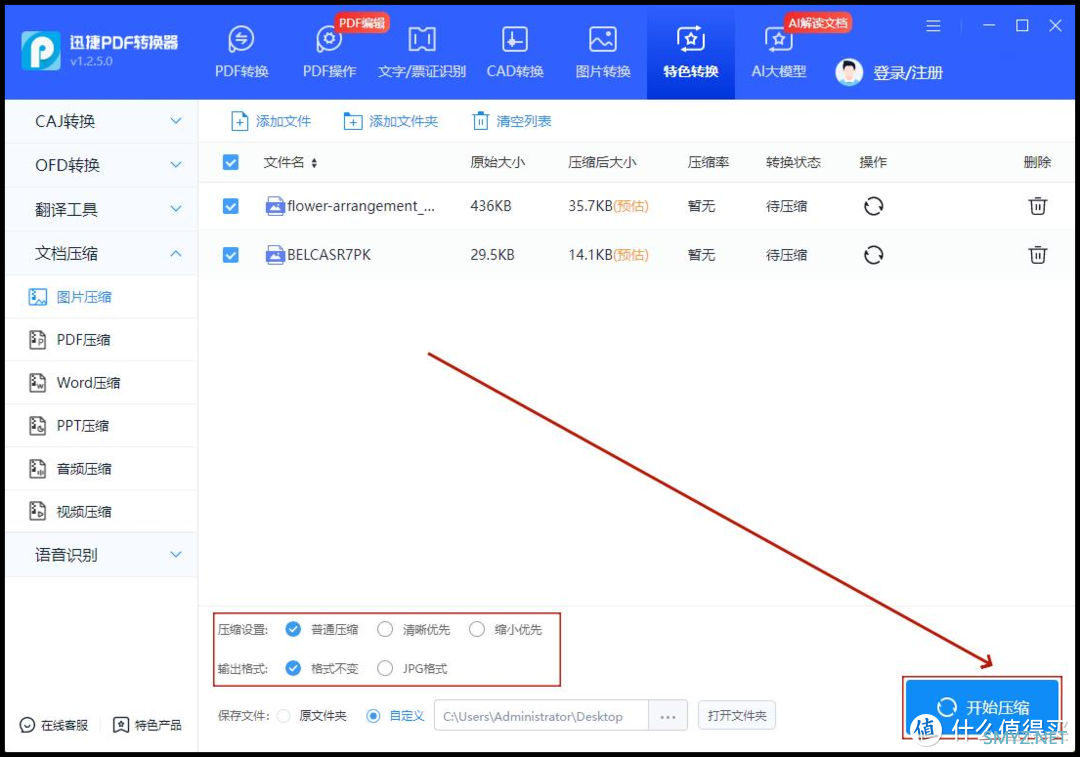Click the save path input field
The width and height of the screenshot is (1080, 757).
pos(541,716)
